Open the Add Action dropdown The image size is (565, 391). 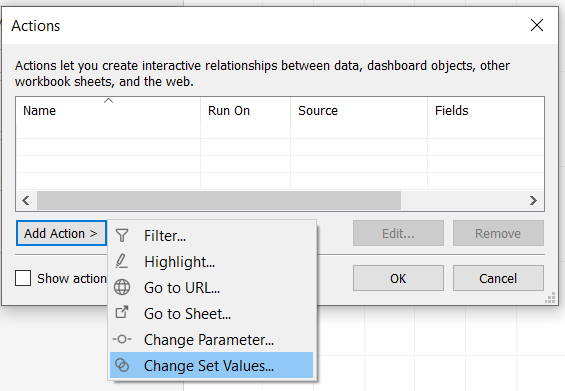pyautogui.click(x=61, y=233)
